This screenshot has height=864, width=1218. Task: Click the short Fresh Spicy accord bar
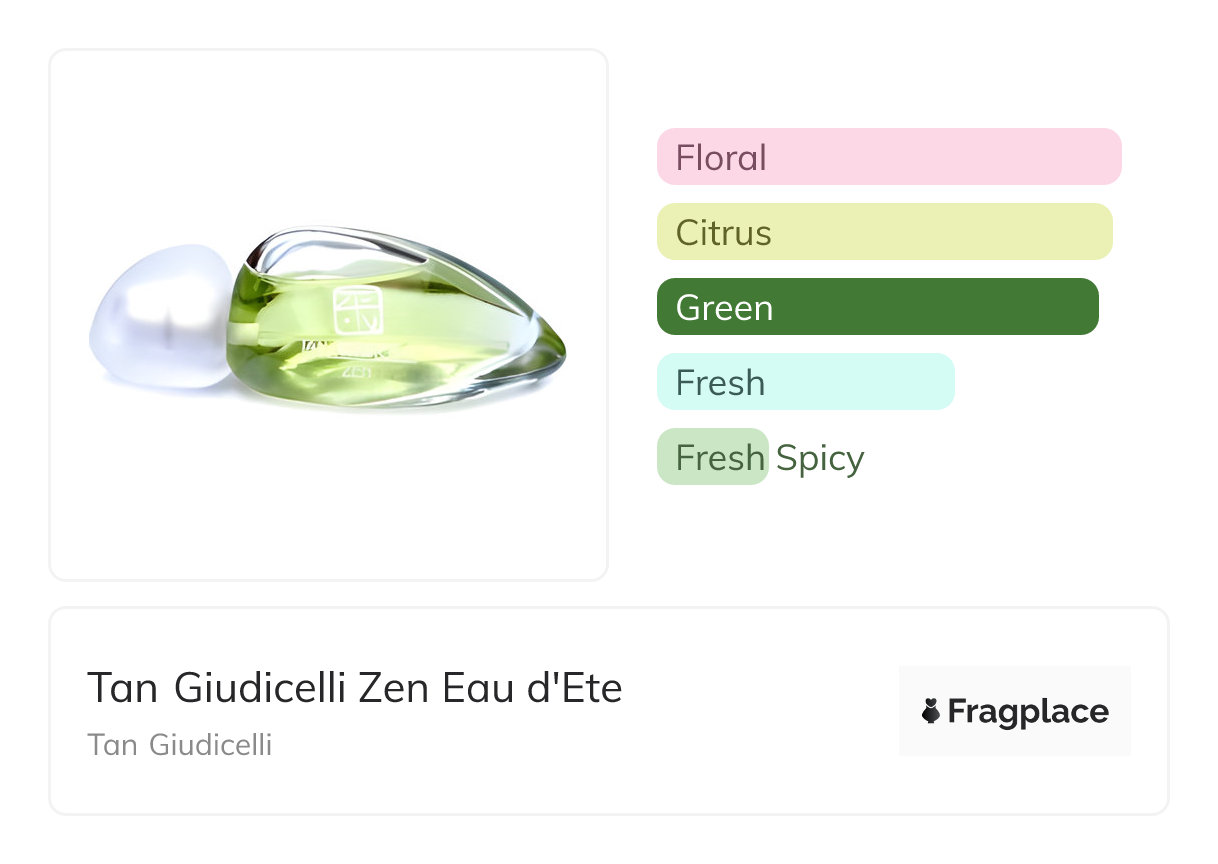[712, 457]
